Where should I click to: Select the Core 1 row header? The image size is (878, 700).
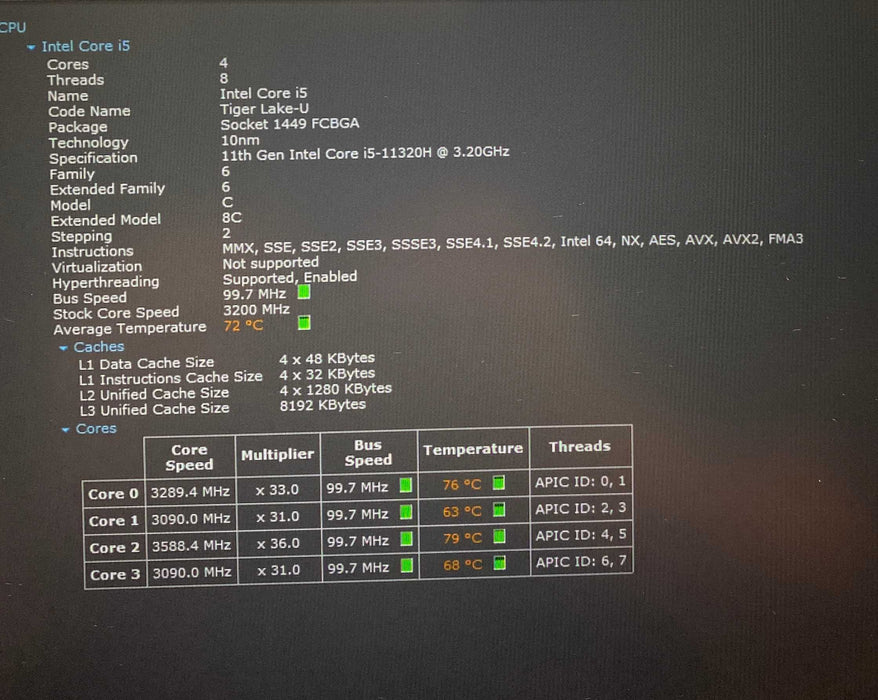click(x=114, y=521)
